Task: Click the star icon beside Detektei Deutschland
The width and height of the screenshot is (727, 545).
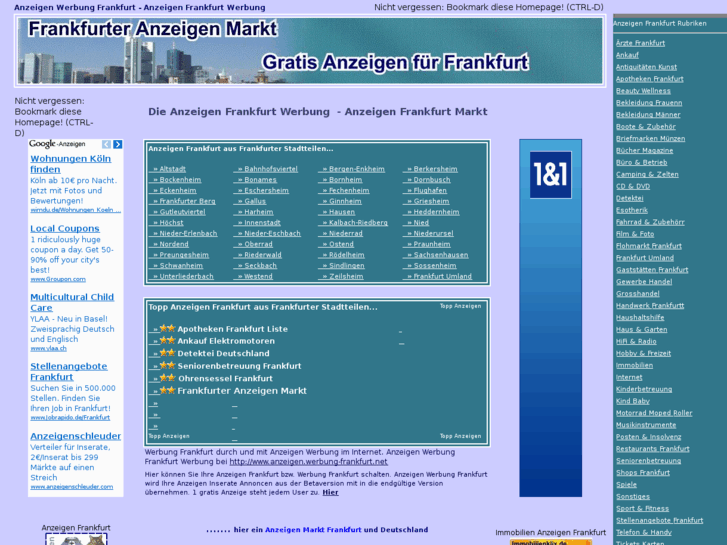Action: pyautogui.click(x=167, y=353)
